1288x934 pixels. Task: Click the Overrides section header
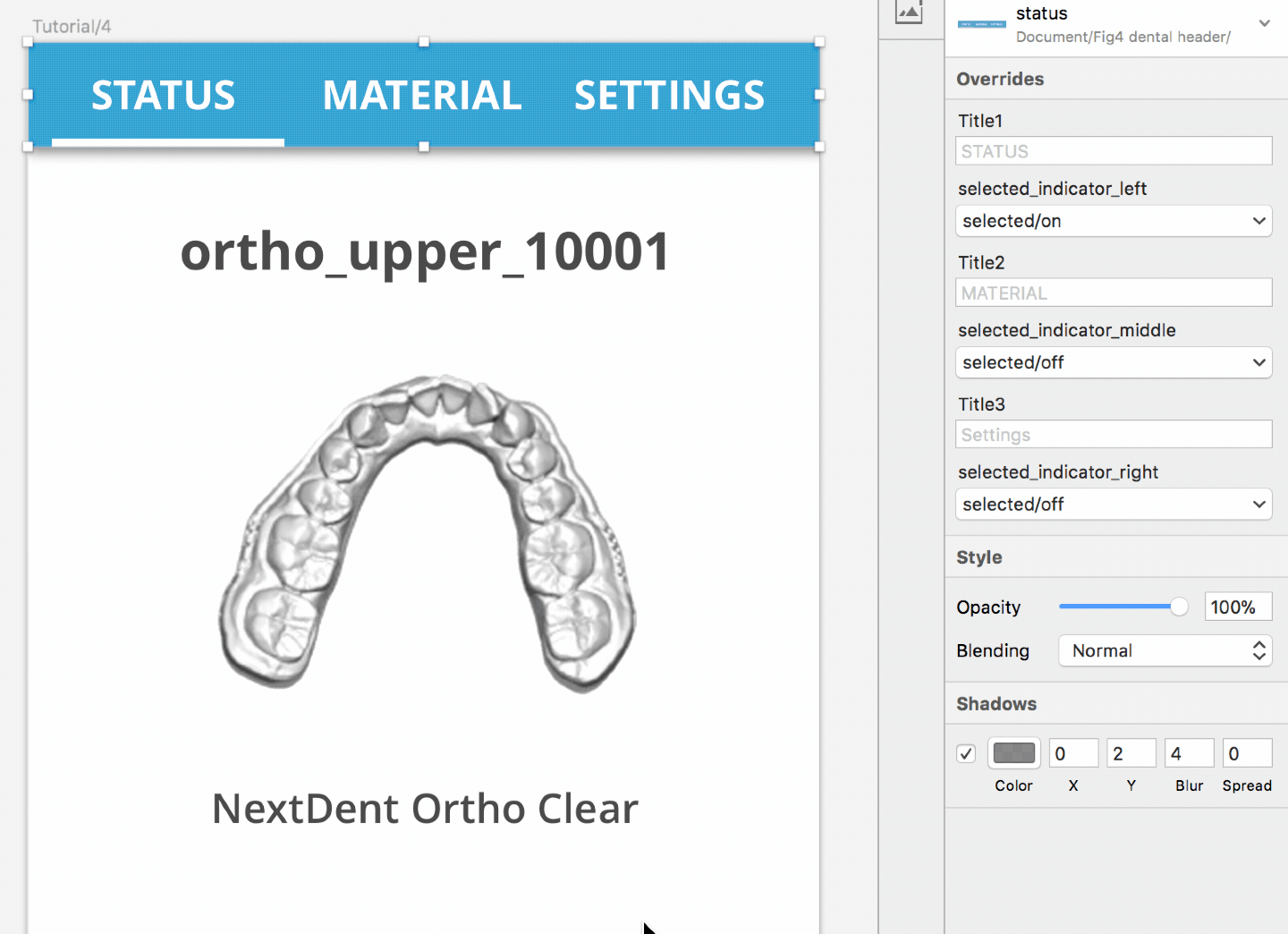tap(1000, 79)
